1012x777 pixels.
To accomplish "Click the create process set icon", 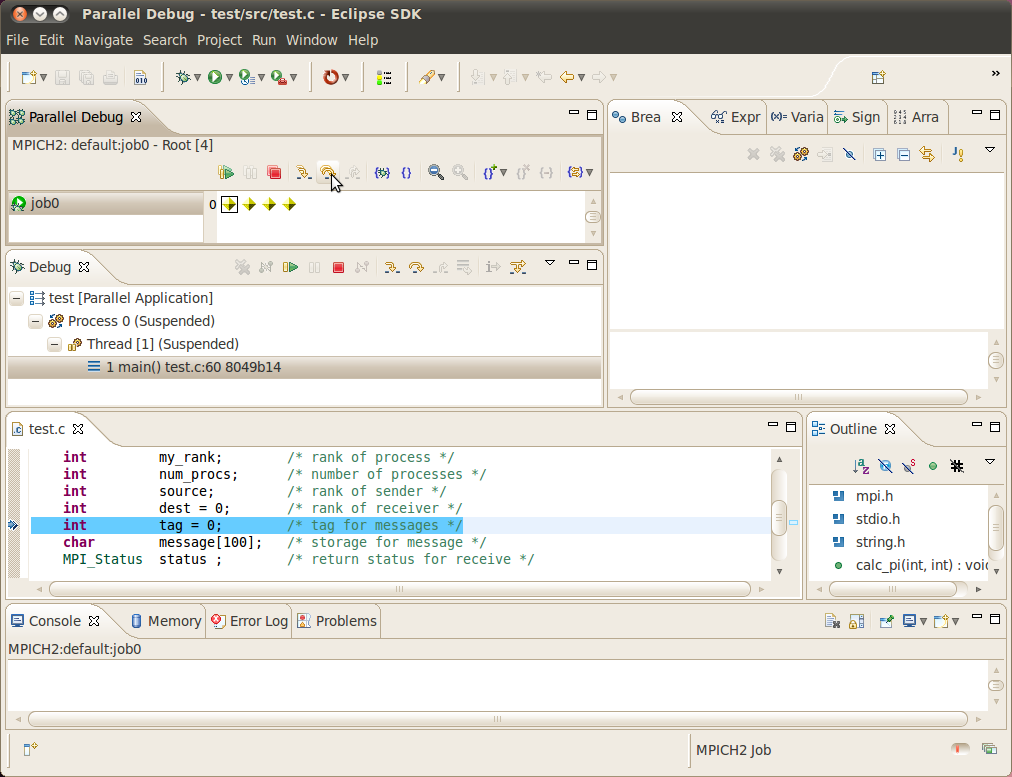I will tap(489, 172).
